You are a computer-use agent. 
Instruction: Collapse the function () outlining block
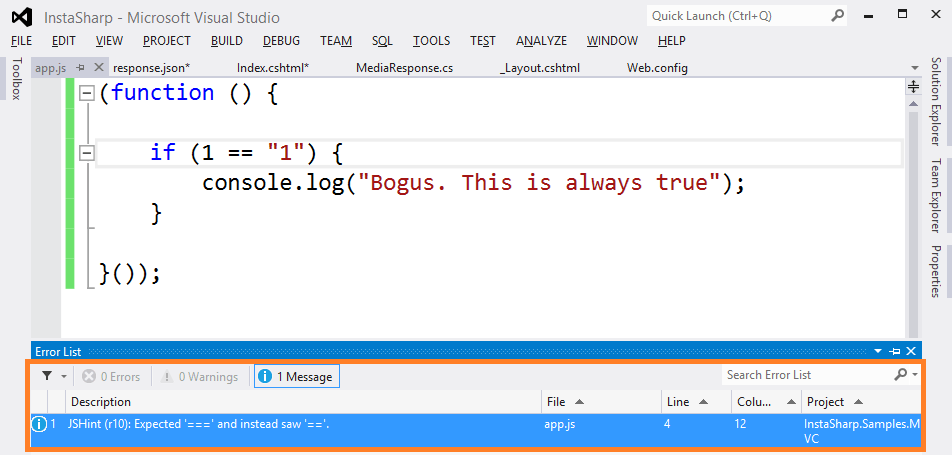tap(87, 94)
